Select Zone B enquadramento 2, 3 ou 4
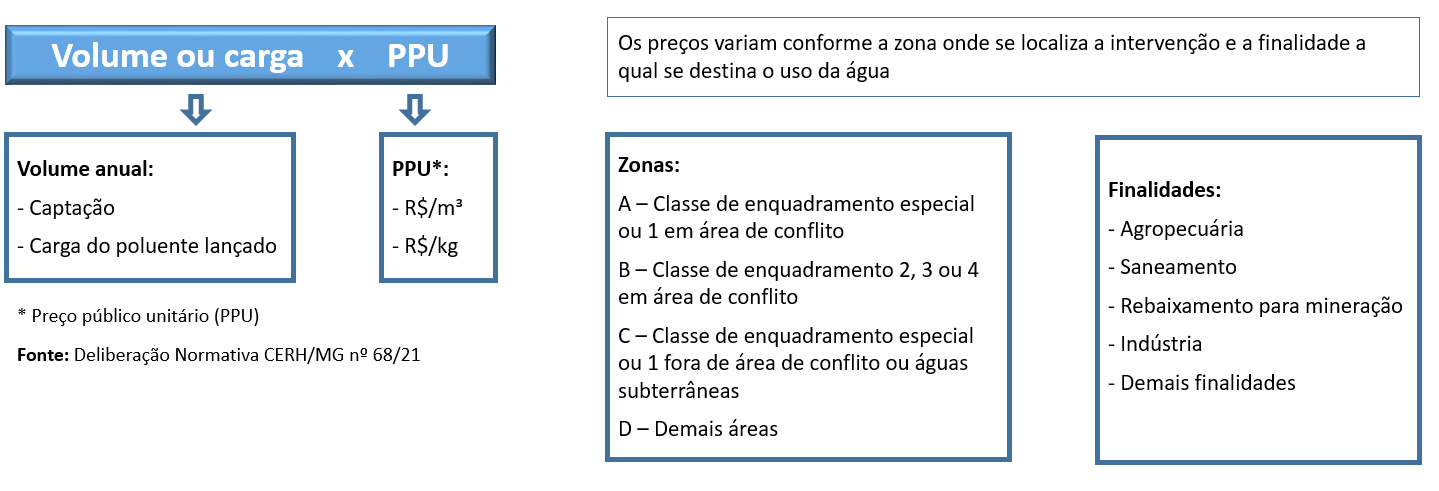The image size is (1439, 491). [797, 284]
